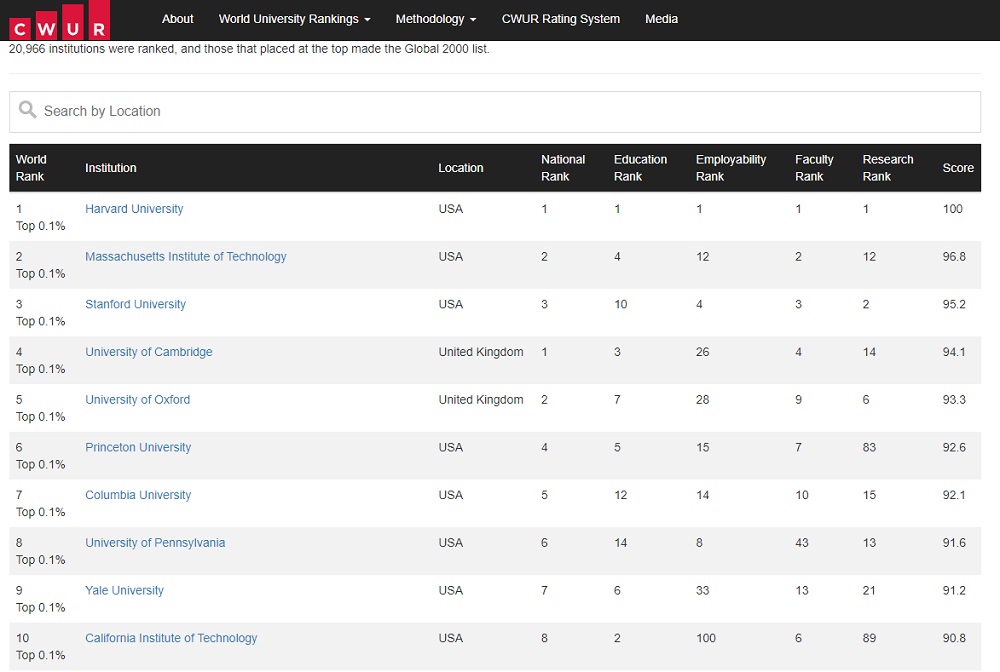1000x672 pixels.
Task: Open Massachusetts Institute of Technology link
Action: pyautogui.click(x=185, y=257)
